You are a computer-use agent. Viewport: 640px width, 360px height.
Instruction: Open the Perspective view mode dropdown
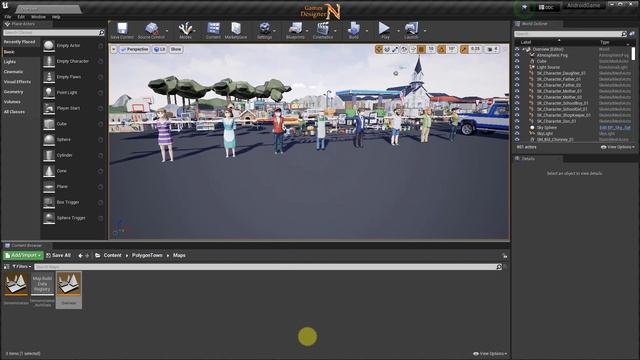pyautogui.click(x=134, y=49)
